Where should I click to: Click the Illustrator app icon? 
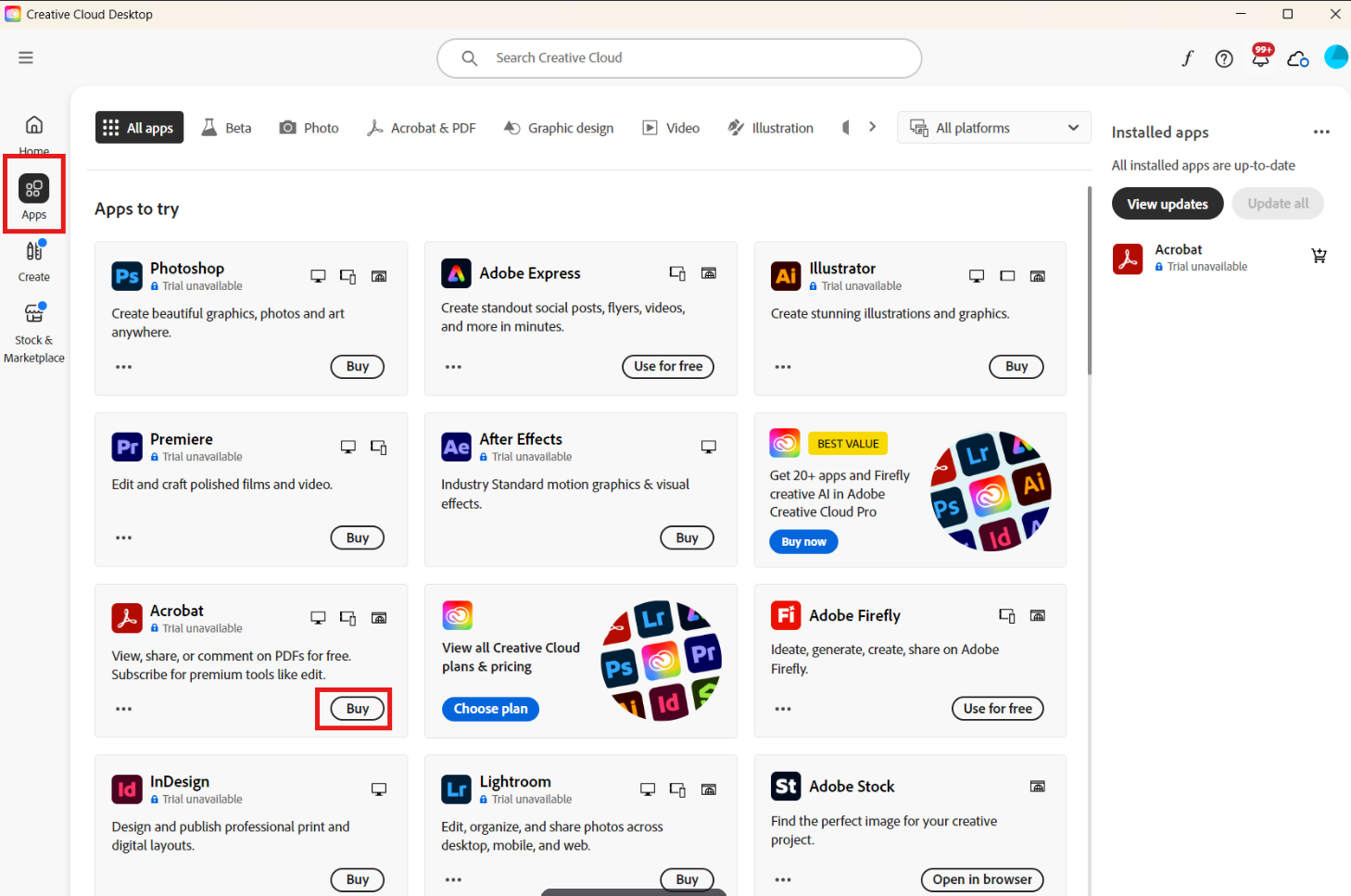[x=786, y=276]
